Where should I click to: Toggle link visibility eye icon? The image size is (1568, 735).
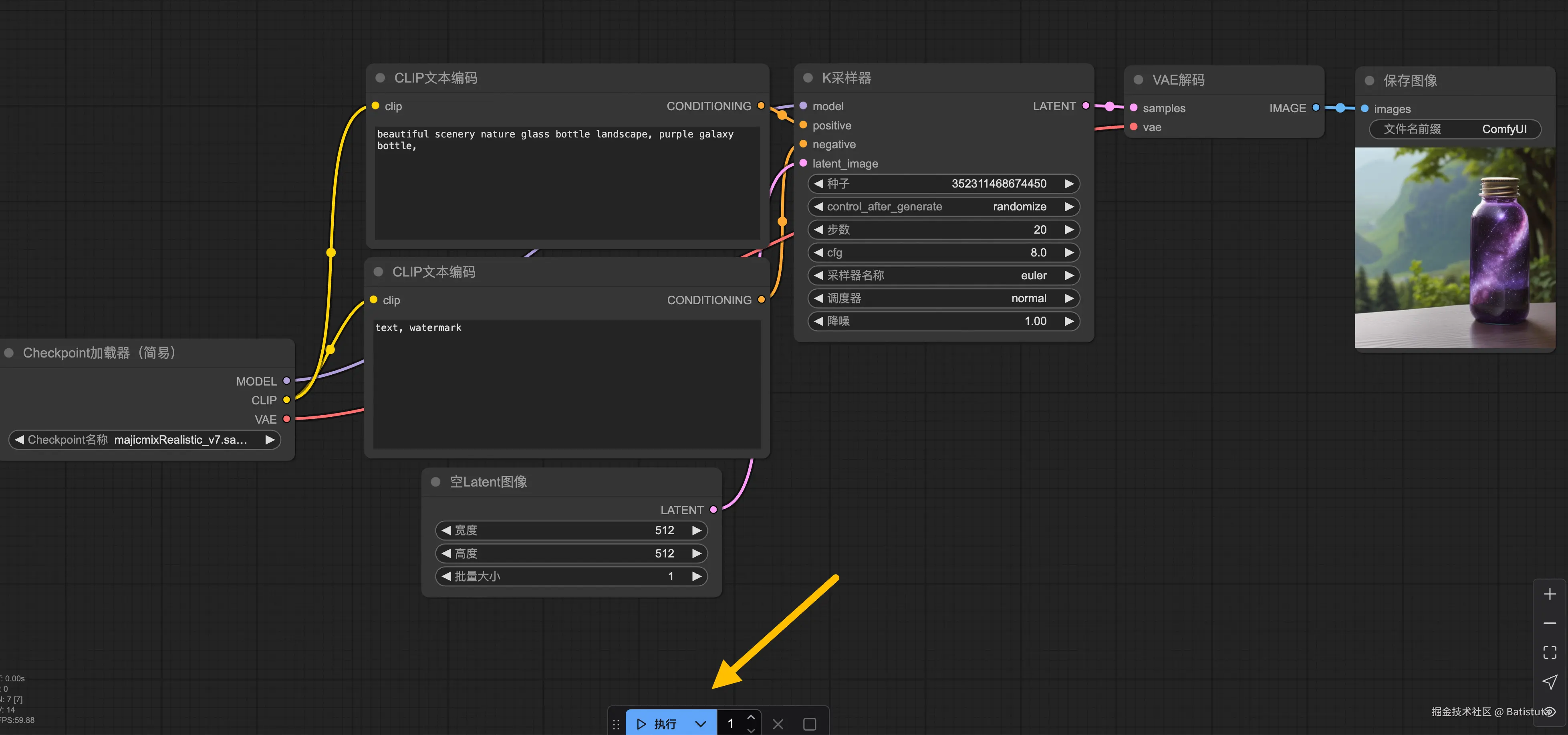[1550, 711]
